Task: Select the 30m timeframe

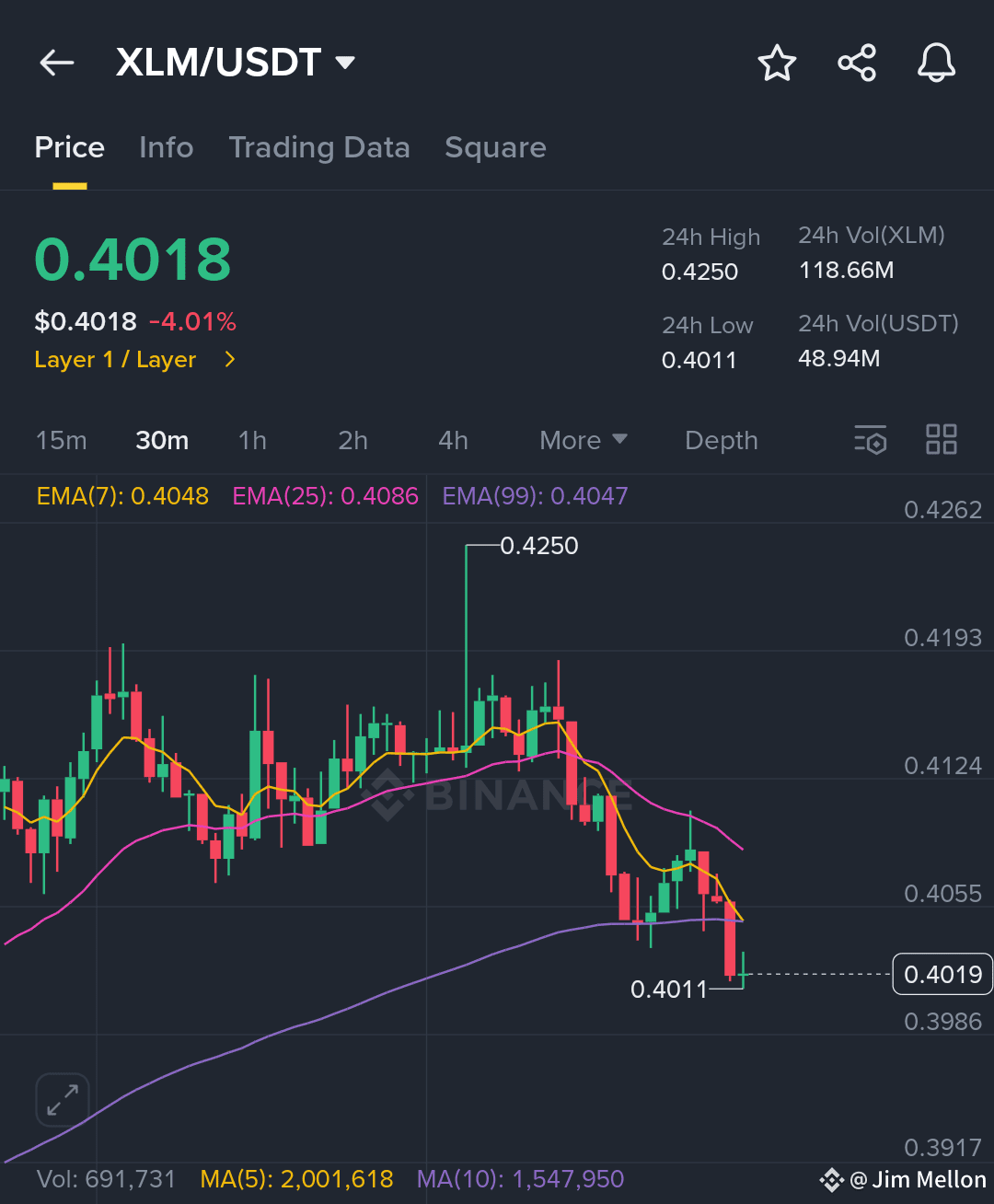Action: 162,440
